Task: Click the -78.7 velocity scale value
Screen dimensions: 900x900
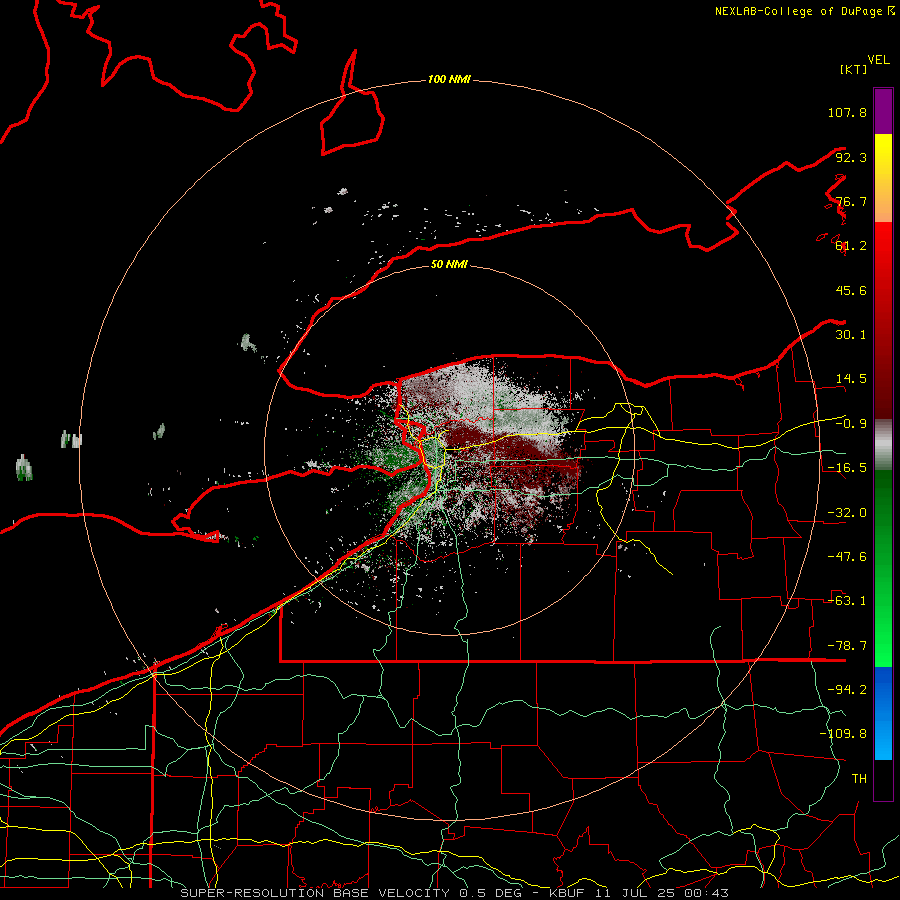Action: (x=847, y=646)
